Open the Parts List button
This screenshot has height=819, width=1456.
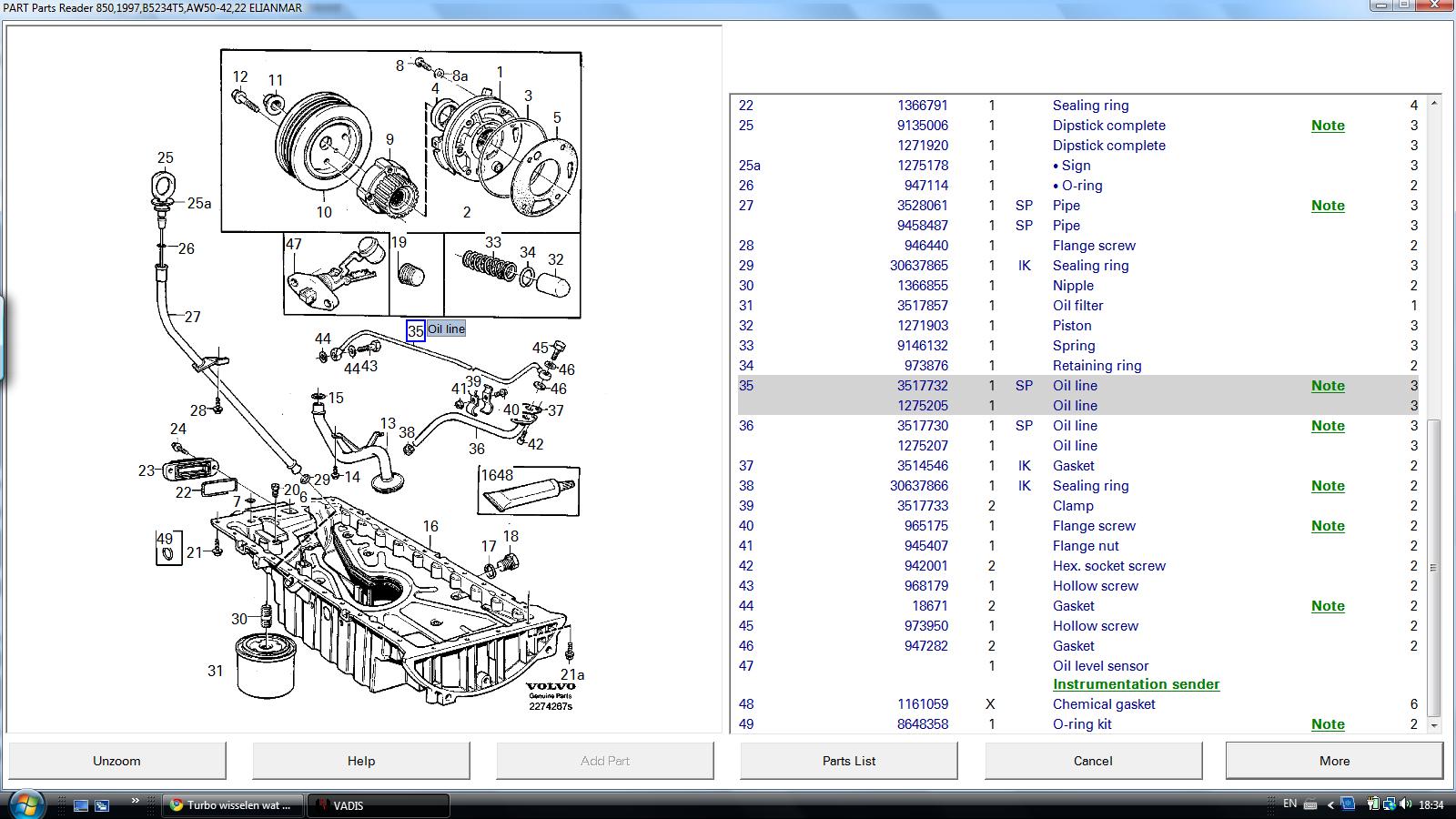pos(848,761)
